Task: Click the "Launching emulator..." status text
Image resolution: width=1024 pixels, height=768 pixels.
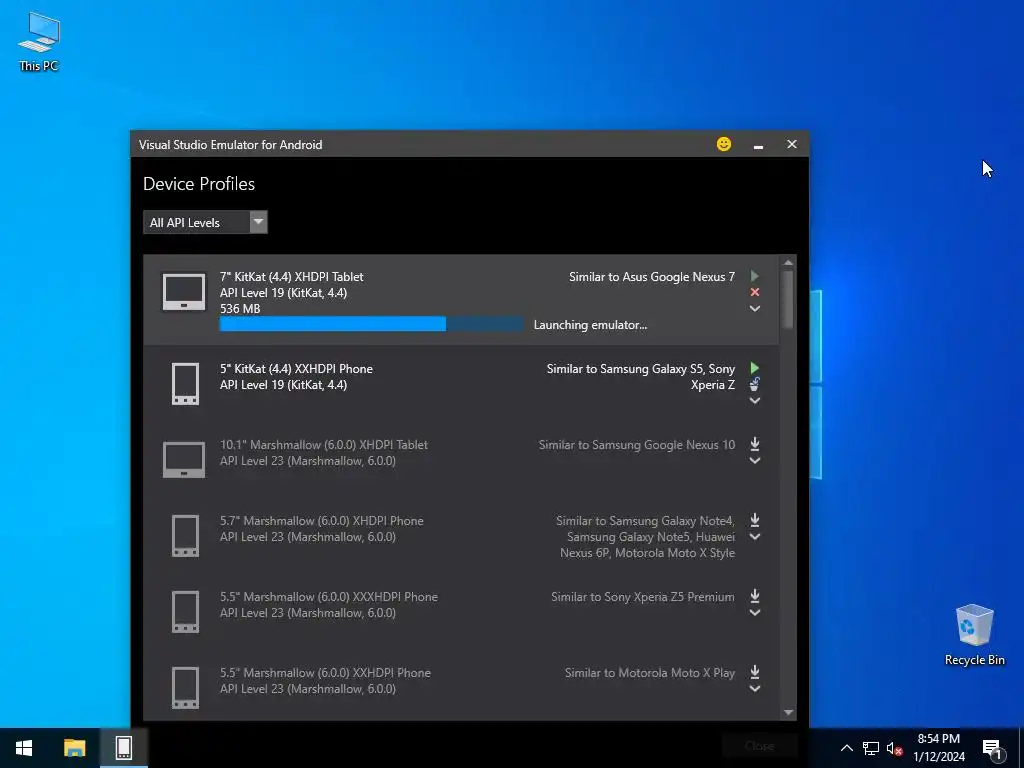Action: [590, 325]
